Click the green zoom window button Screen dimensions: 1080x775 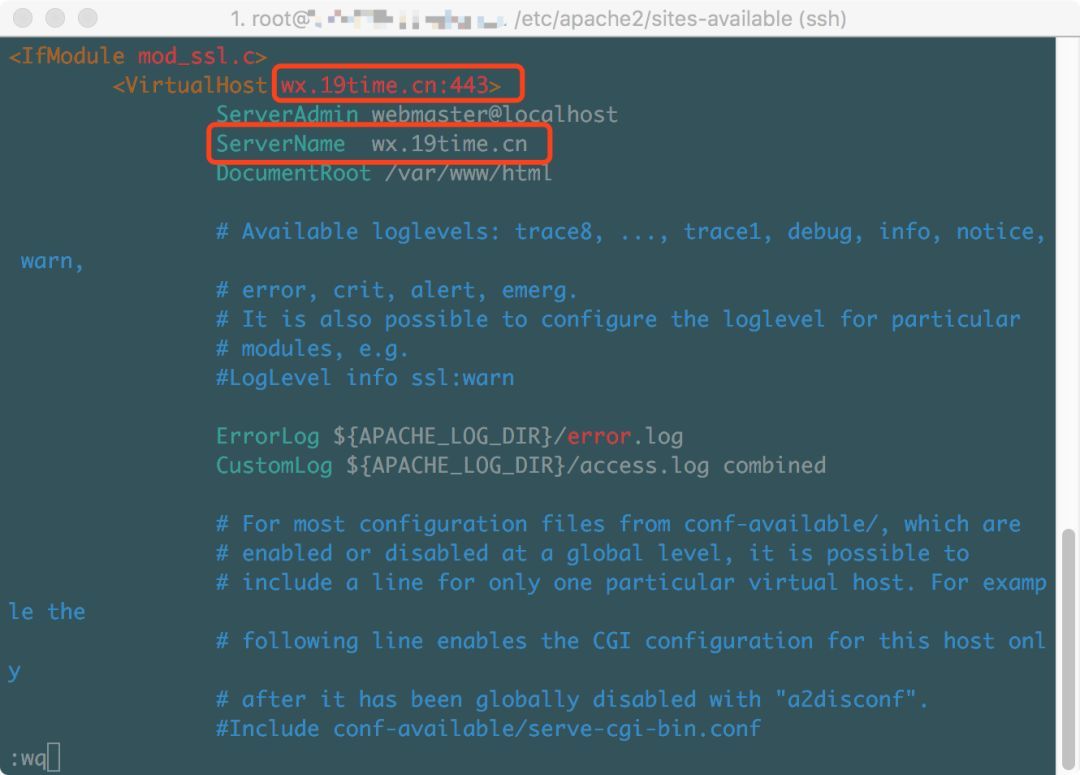[87, 18]
